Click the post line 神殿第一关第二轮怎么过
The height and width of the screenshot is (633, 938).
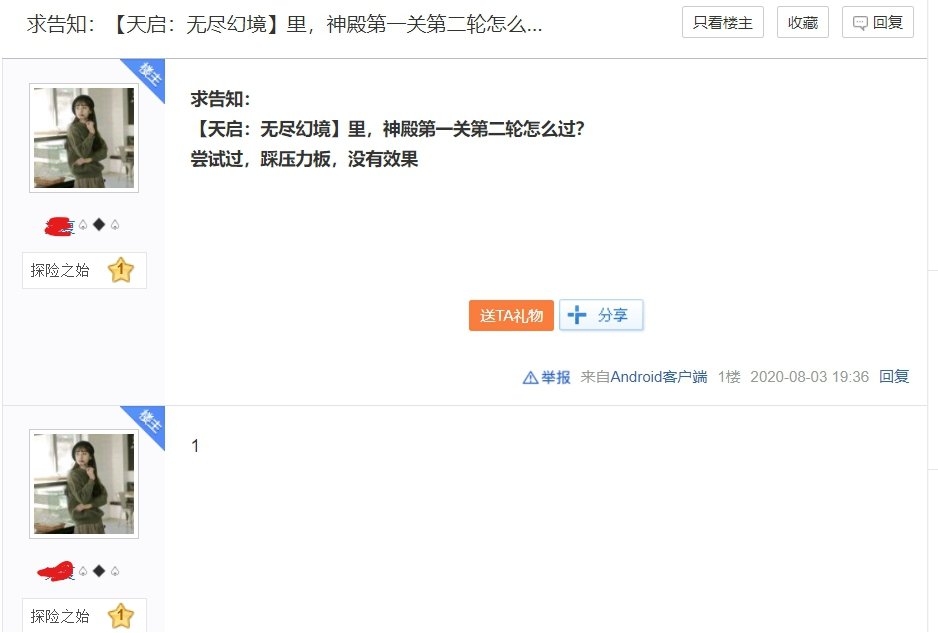387,129
